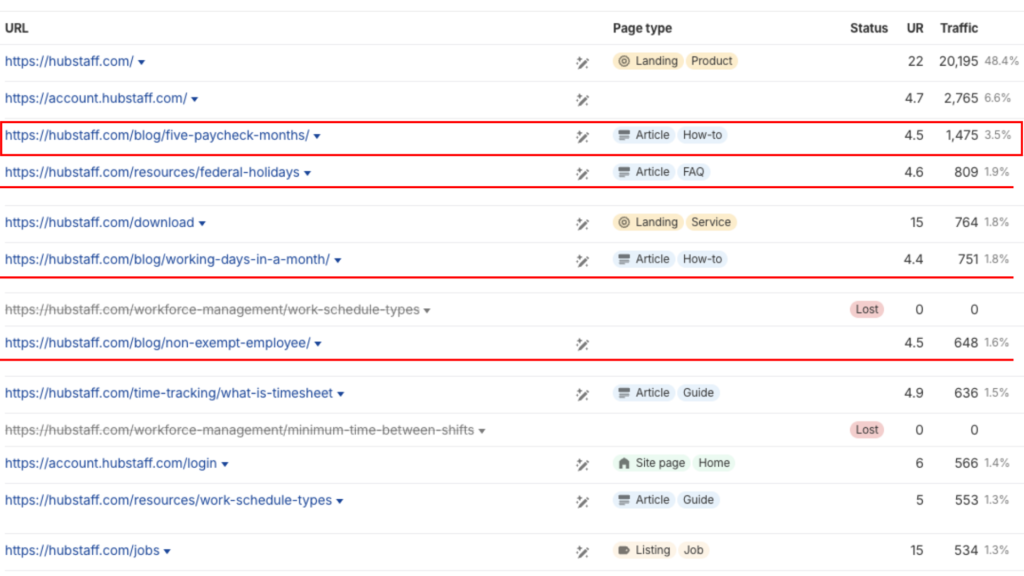The image size is (1024, 576).
Task: Click UR value 22 in hubstaff.com/ row
Action: pos(916,61)
